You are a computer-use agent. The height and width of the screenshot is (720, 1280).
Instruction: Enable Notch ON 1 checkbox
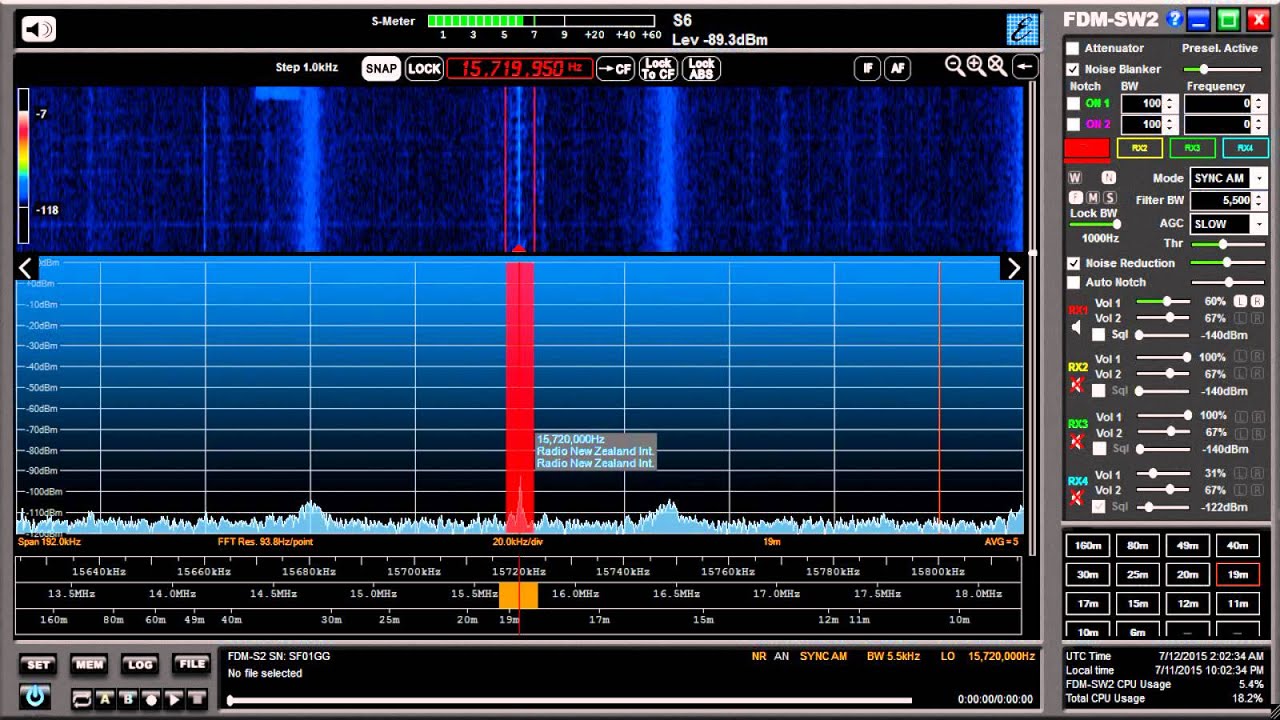pyautogui.click(x=1073, y=103)
